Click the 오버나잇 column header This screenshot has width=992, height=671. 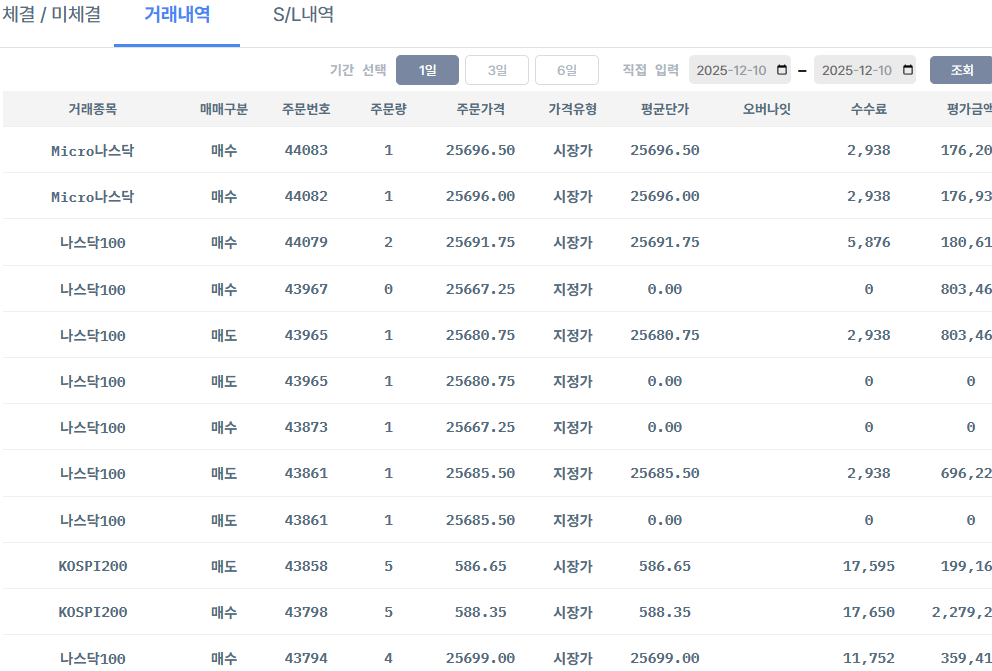[767, 109]
